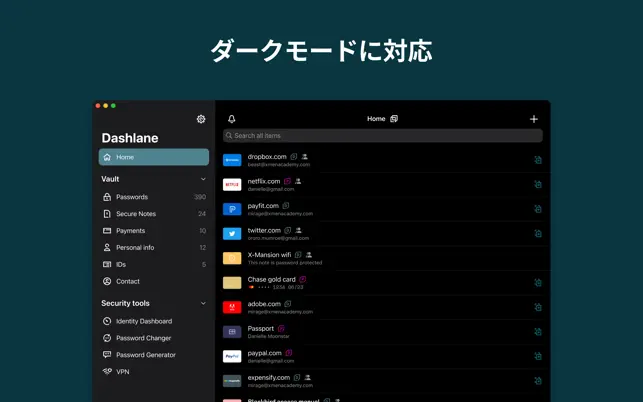Image resolution: width=643 pixels, height=402 pixels.
Task: Click the Search all items field
Action: (383, 136)
